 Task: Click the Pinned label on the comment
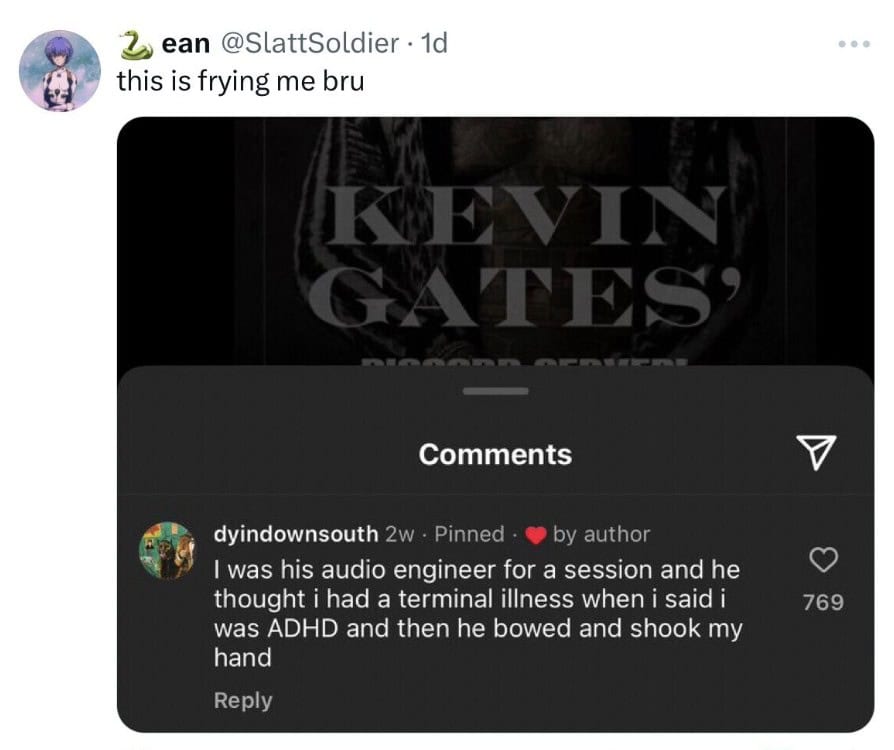[x=469, y=535]
